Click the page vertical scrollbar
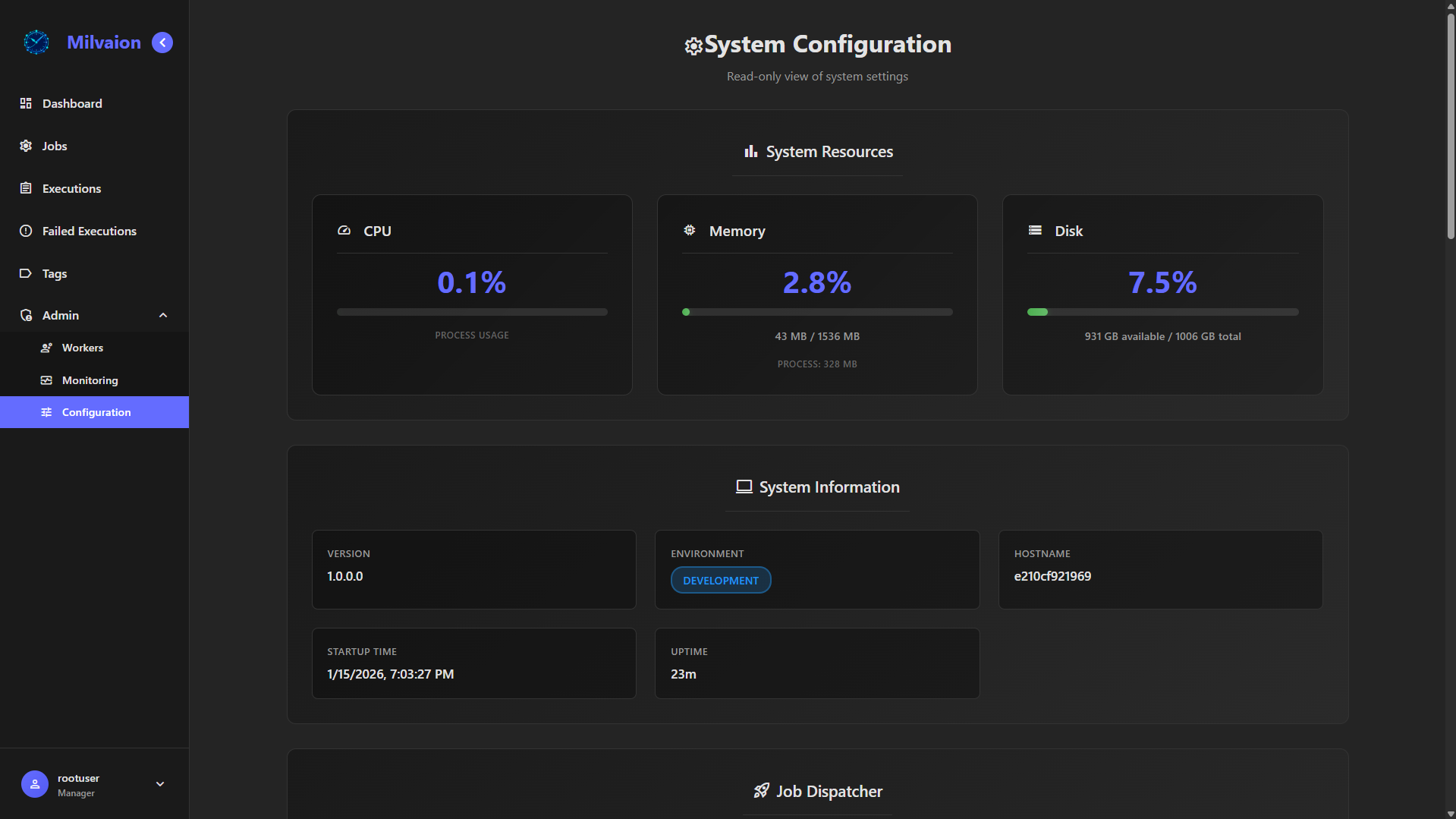1456x819 pixels. (x=1450, y=126)
